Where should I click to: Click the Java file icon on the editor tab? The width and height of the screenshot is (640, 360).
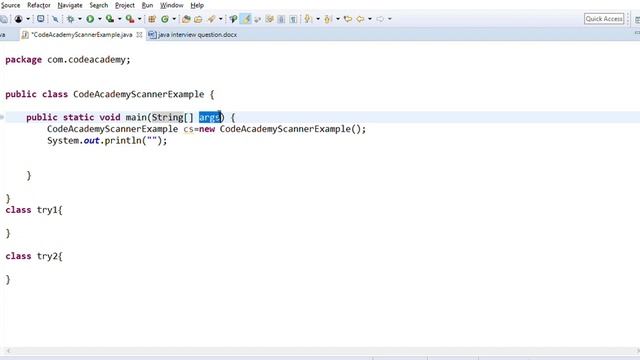click(25, 35)
